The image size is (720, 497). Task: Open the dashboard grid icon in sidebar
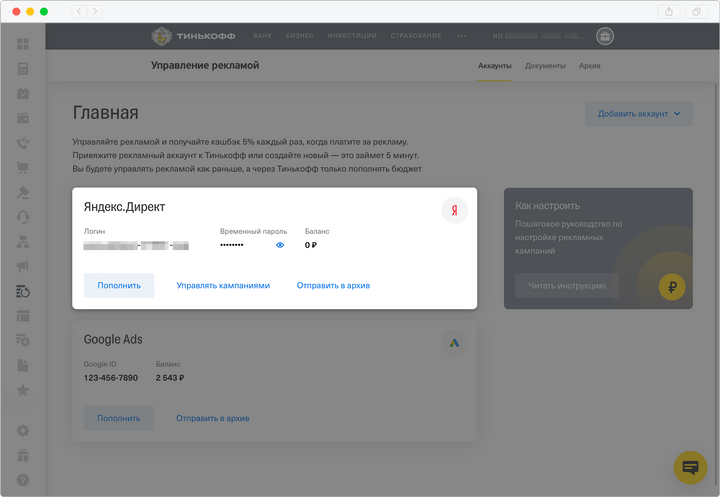(x=22, y=44)
